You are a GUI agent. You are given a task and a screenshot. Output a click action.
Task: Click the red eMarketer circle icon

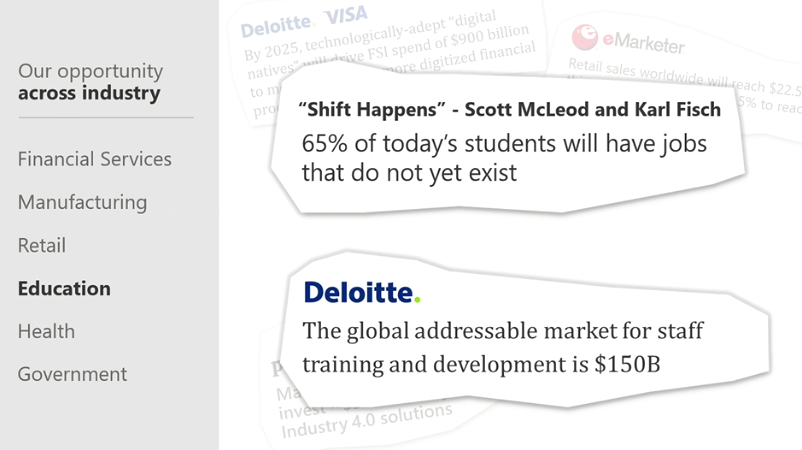point(584,38)
